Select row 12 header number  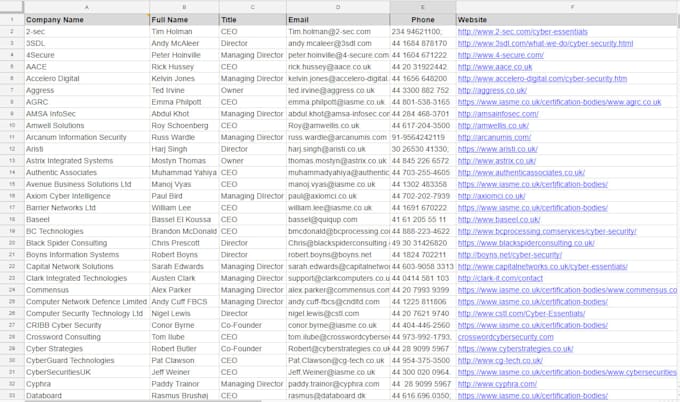point(12,149)
